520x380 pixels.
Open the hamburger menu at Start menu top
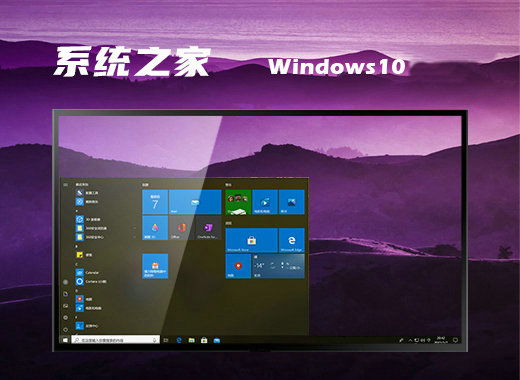[66, 184]
